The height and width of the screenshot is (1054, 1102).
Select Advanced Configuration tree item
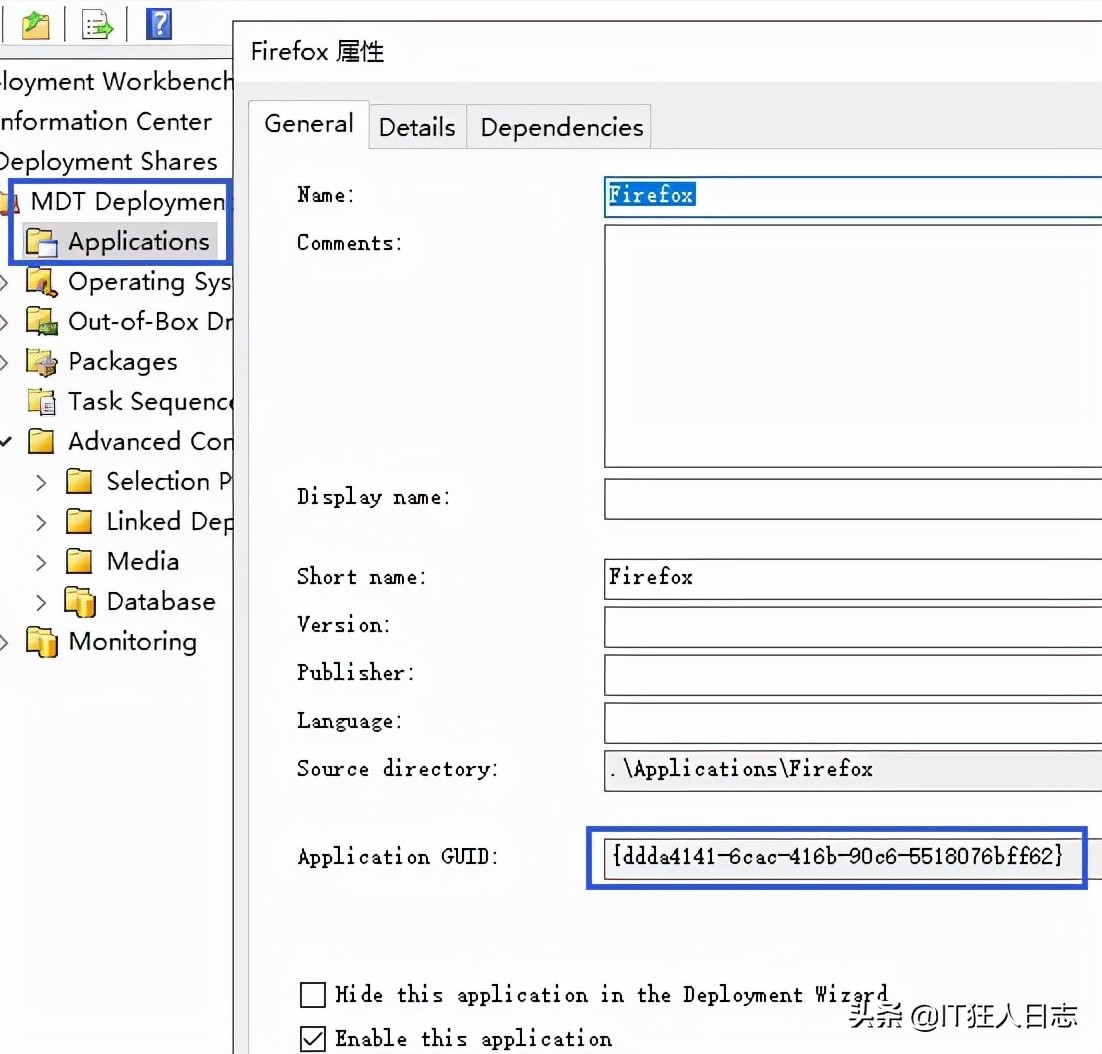coord(150,441)
